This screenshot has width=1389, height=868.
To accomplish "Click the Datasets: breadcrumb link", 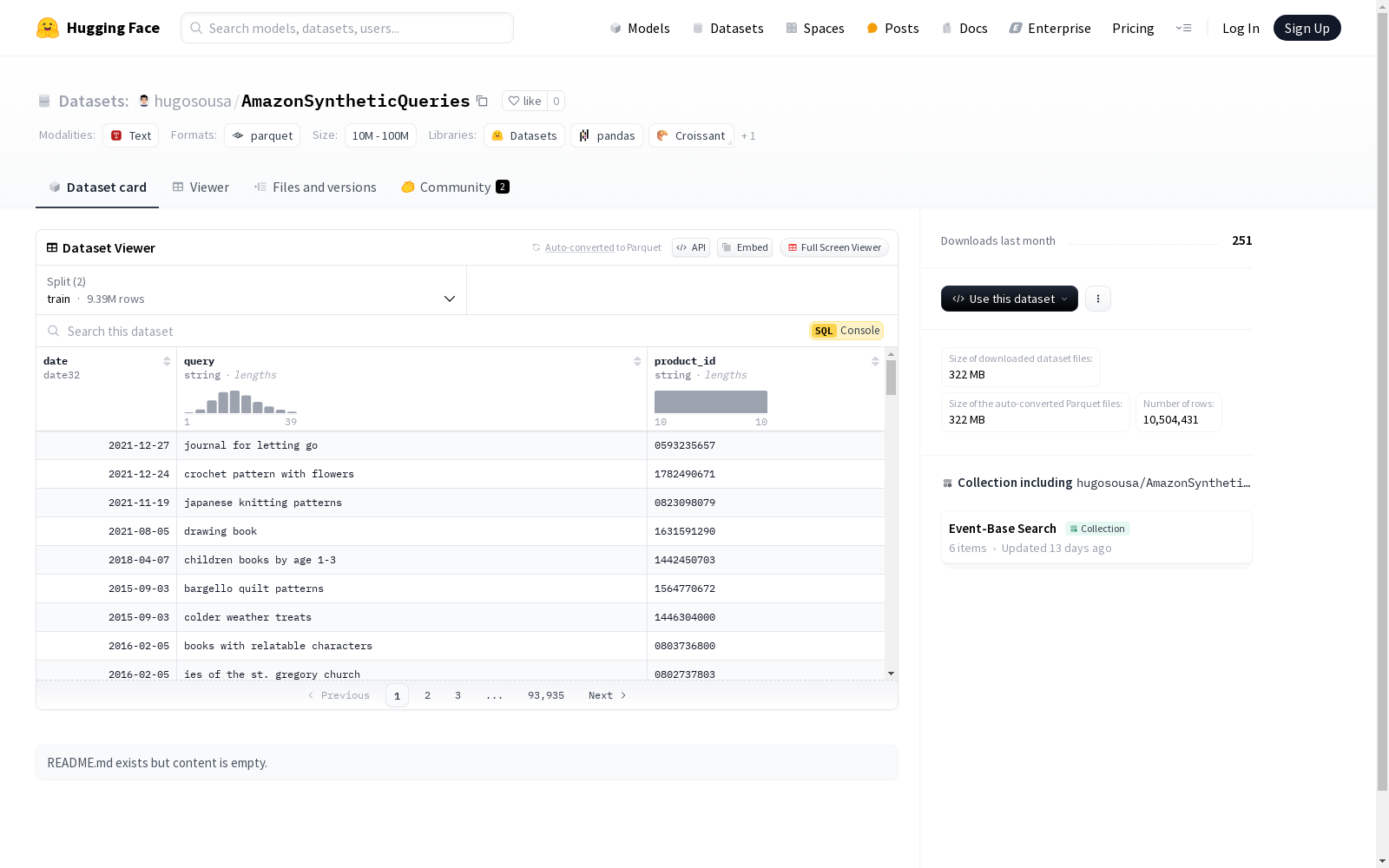I will tap(94, 101).
